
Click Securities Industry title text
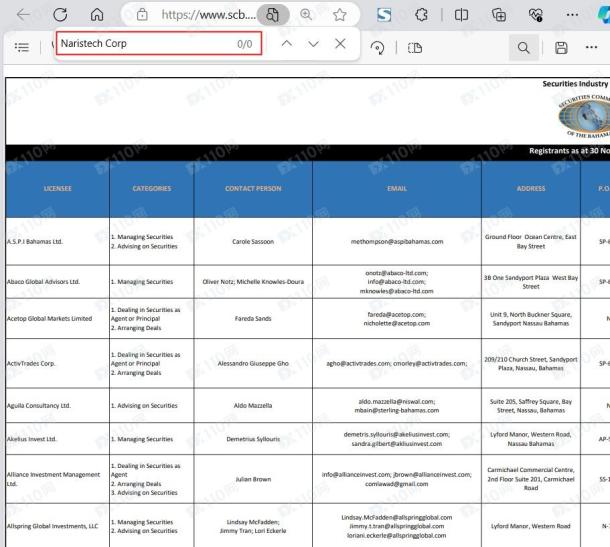(x=575, y=84)
